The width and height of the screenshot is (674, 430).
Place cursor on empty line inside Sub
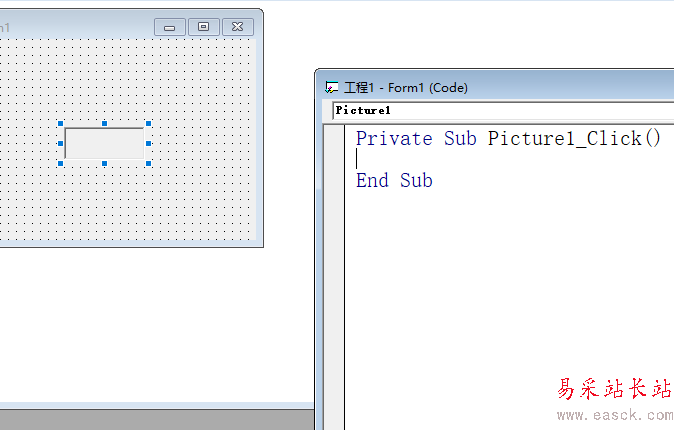450,159
